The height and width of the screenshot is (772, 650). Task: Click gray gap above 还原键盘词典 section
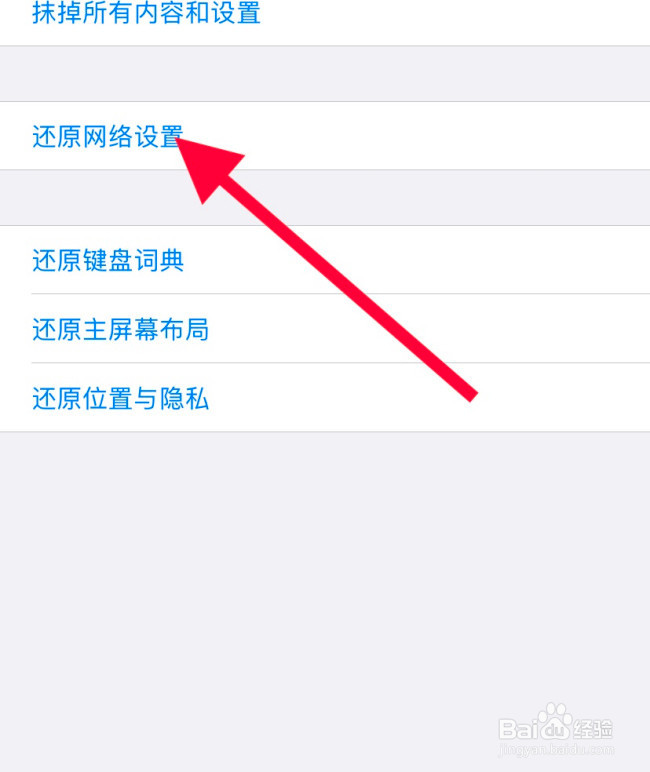click(325, 198)
